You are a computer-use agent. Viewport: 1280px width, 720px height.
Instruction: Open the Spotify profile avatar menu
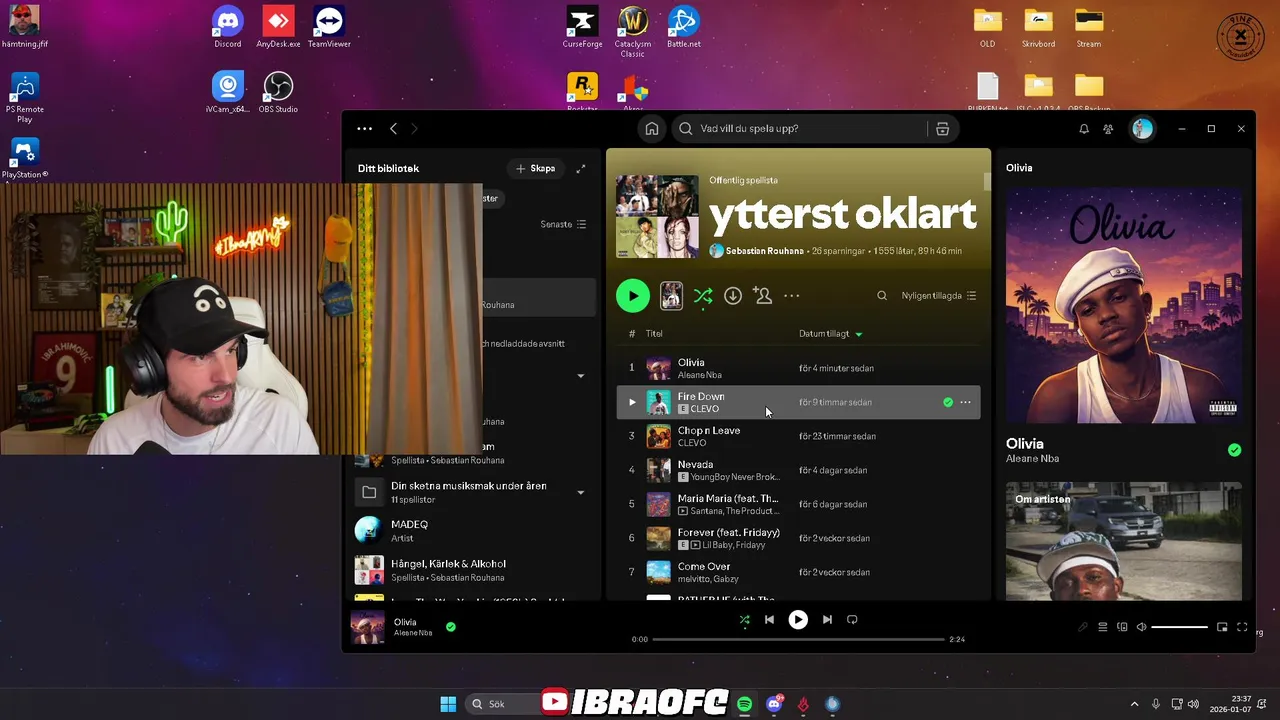[x=1142, y=128]
